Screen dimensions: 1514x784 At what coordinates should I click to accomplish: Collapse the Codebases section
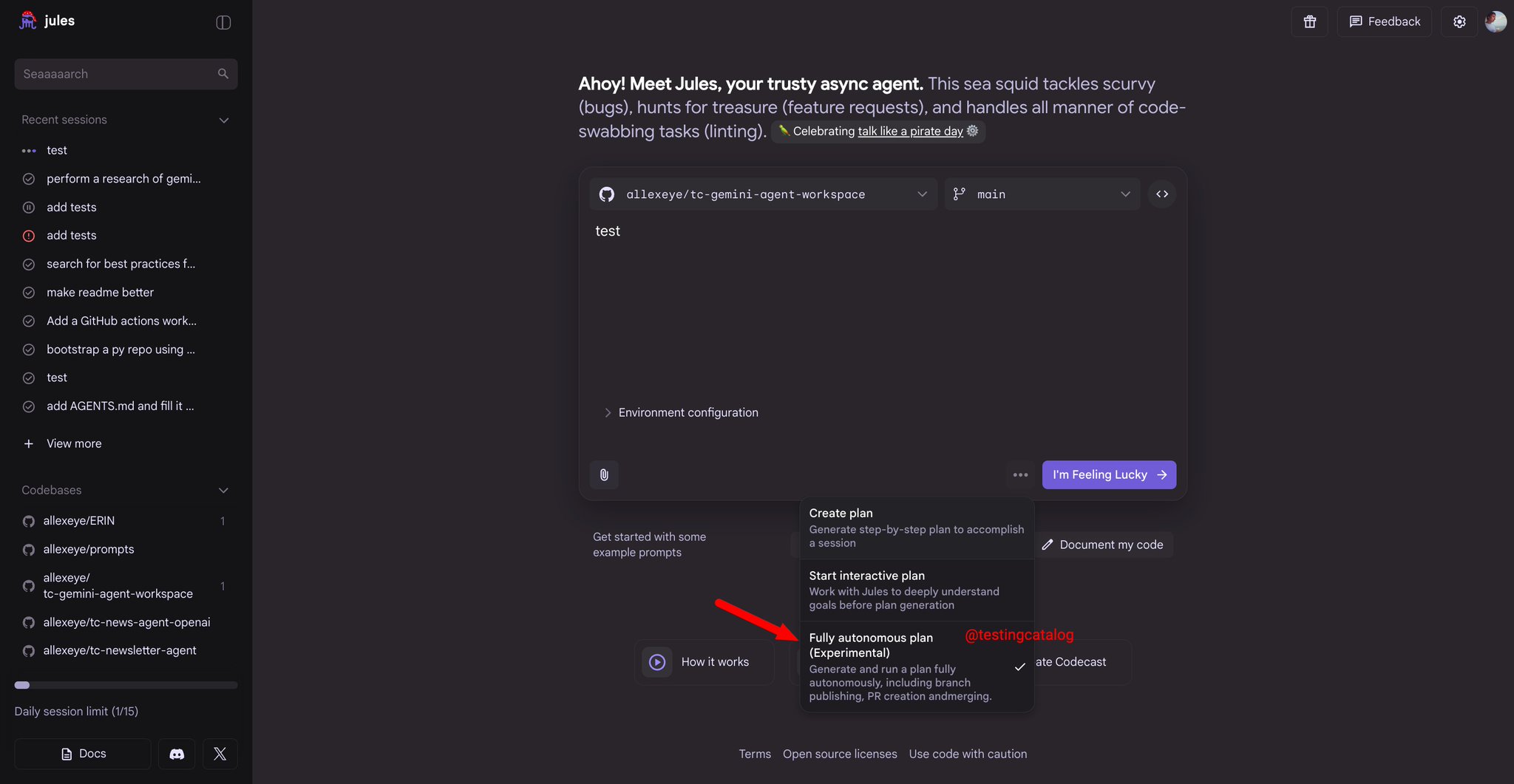224,491
